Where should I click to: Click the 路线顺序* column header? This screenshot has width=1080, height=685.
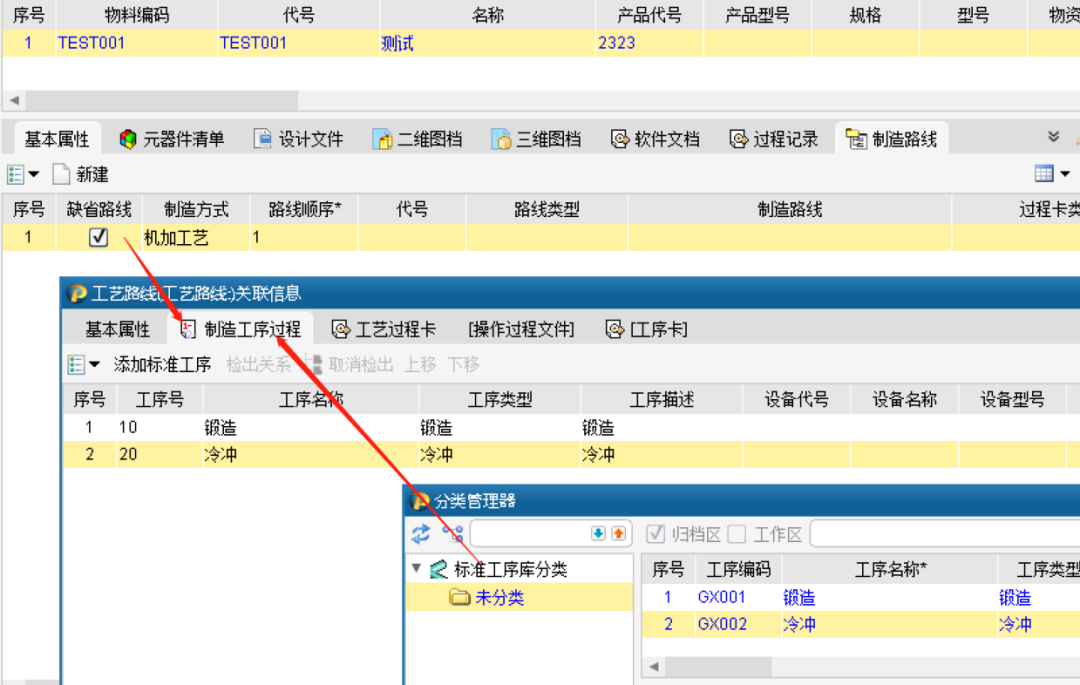click(x=304, y=209)
